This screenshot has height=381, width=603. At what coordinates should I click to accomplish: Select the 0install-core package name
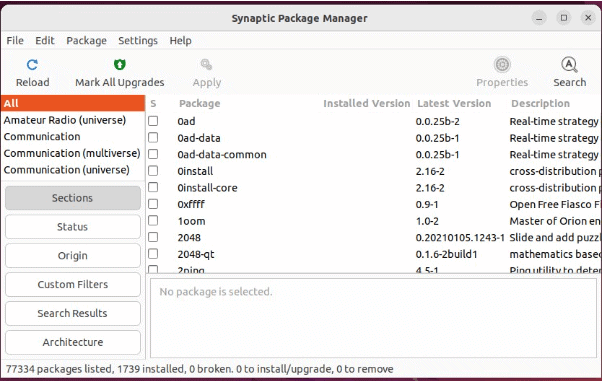click(x=207, y=188)
